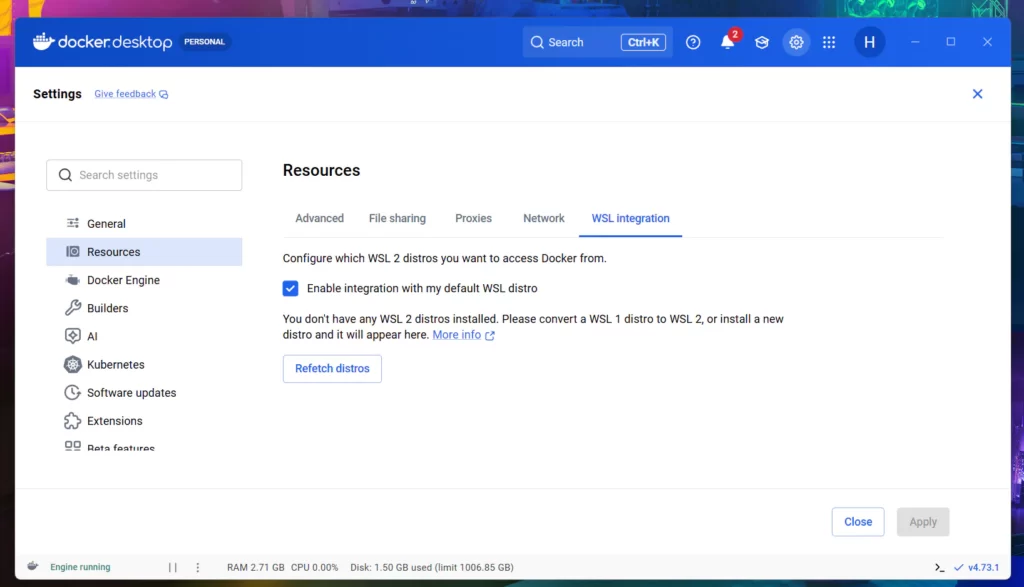Switch to the Proxies tab
This screenshot has width=1024, height=587.
tap(473, 218)
